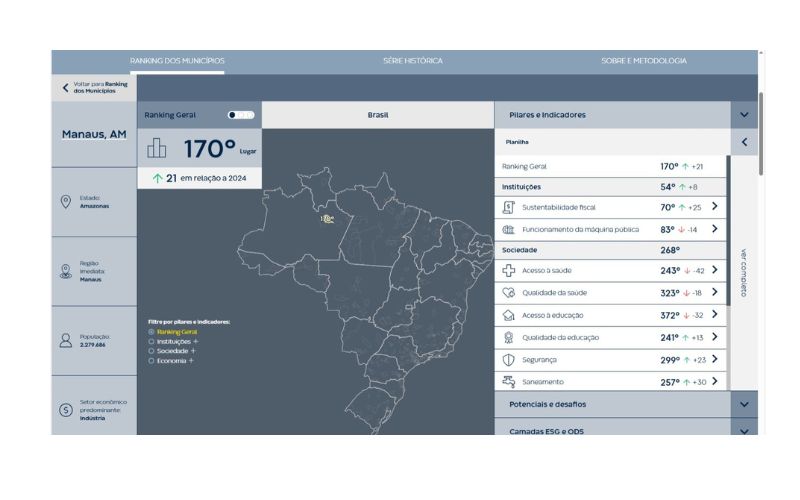
Task: Open Sustentabilidade fiscal row chevron
Action: click(715, 206)
